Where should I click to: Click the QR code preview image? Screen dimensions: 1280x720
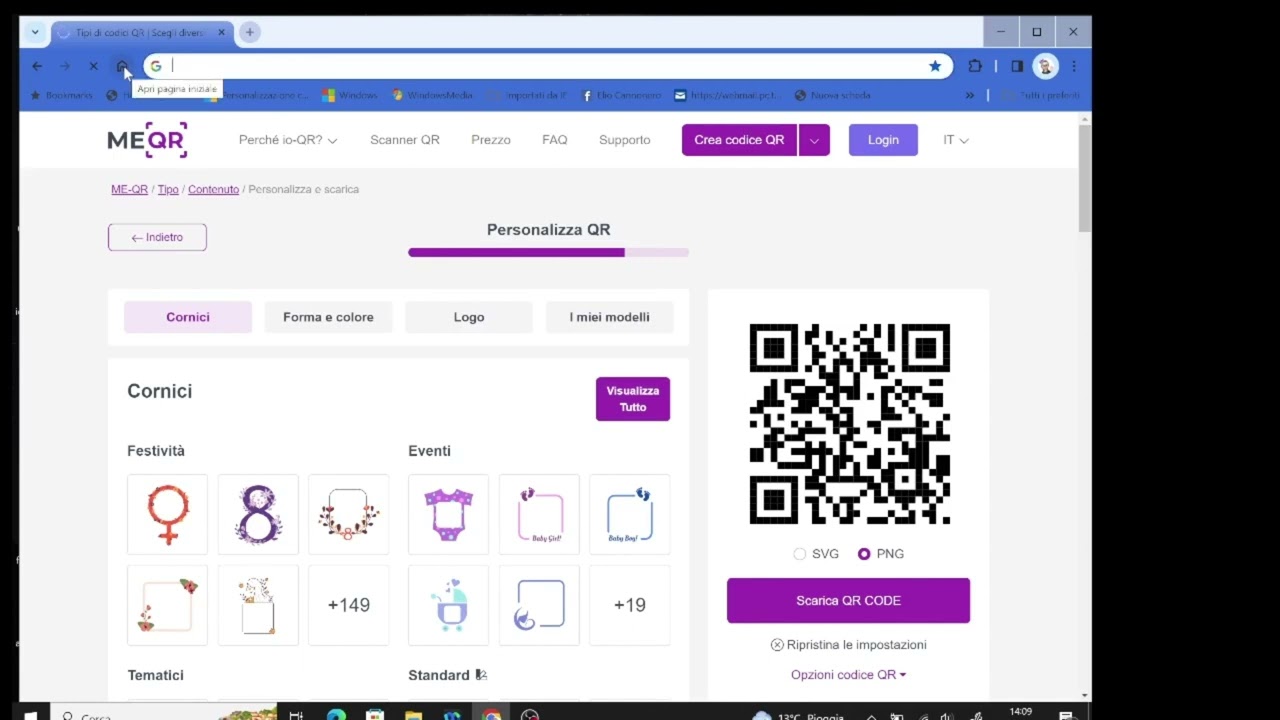coord(849,424)
